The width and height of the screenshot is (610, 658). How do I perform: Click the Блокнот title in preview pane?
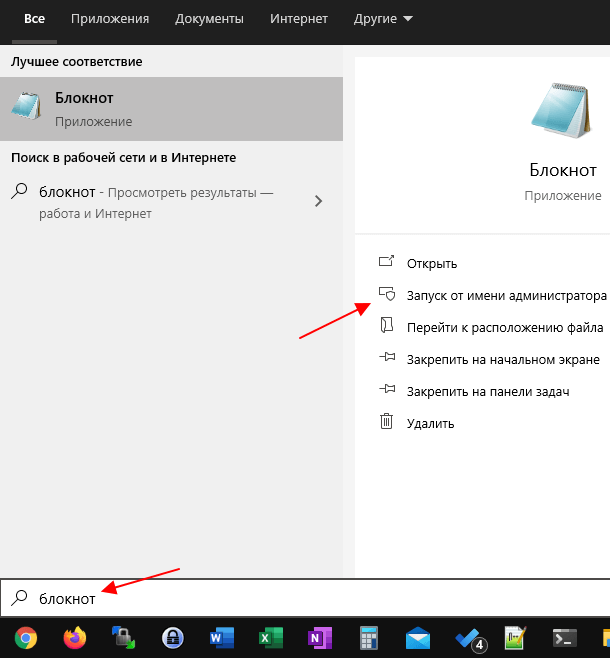point(563,170)
